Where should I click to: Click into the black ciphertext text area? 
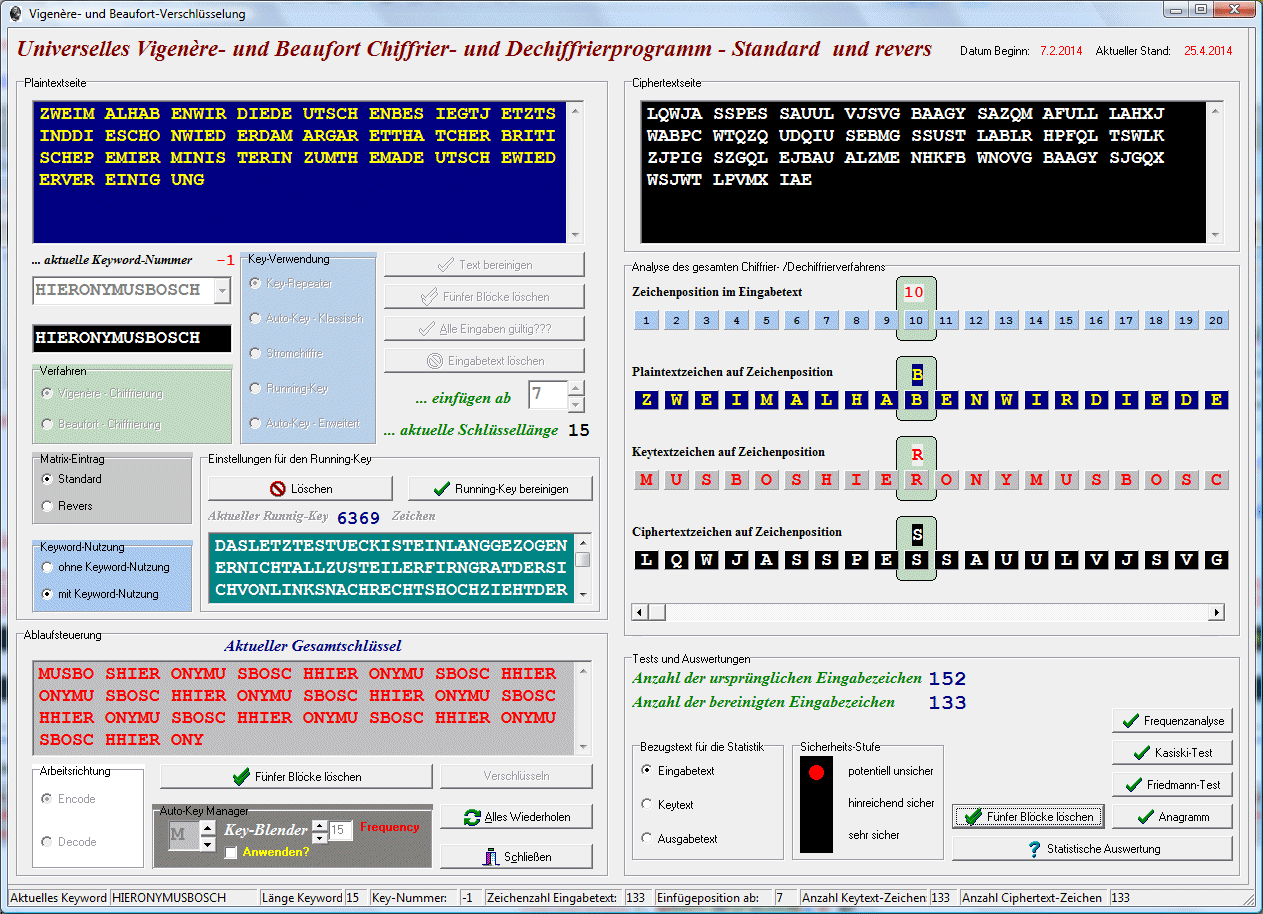click(x=924, y=171)
